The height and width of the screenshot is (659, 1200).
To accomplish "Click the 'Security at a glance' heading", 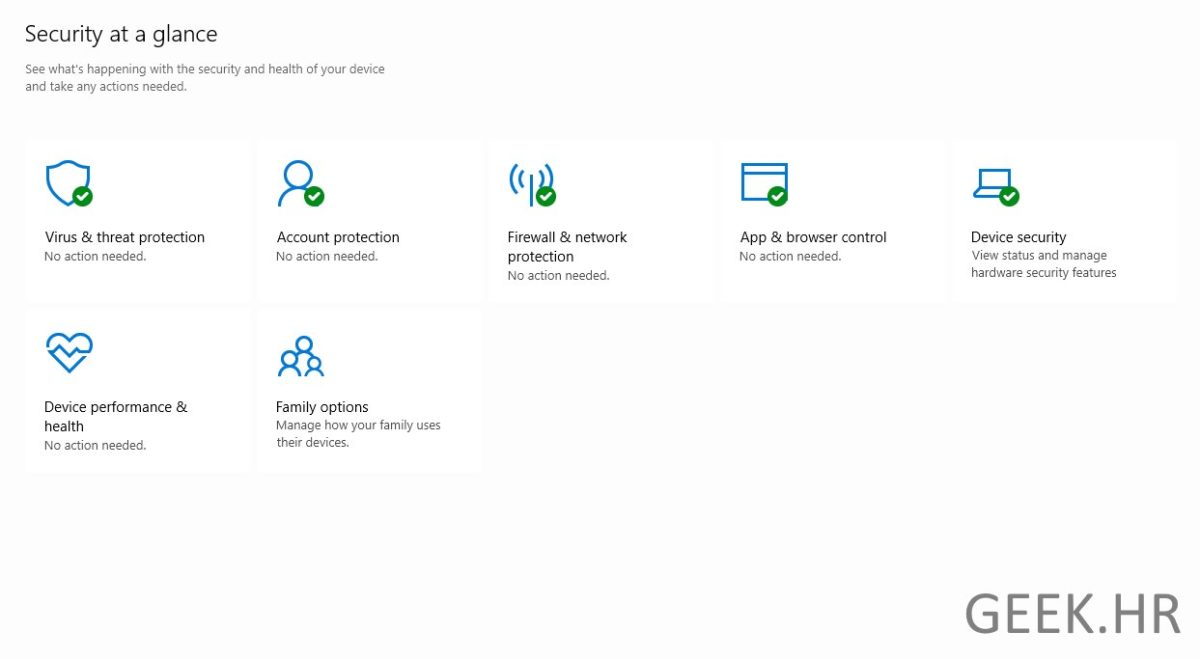I will click(121, 34).
